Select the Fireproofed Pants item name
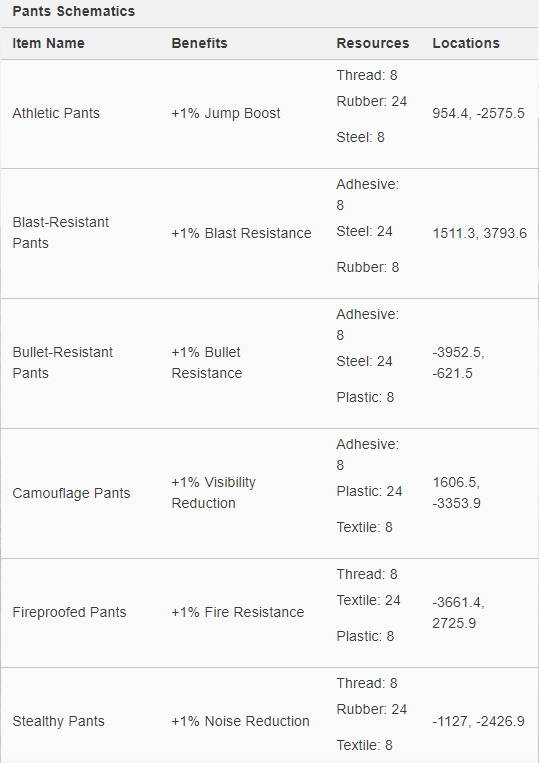 pos(70,612)
